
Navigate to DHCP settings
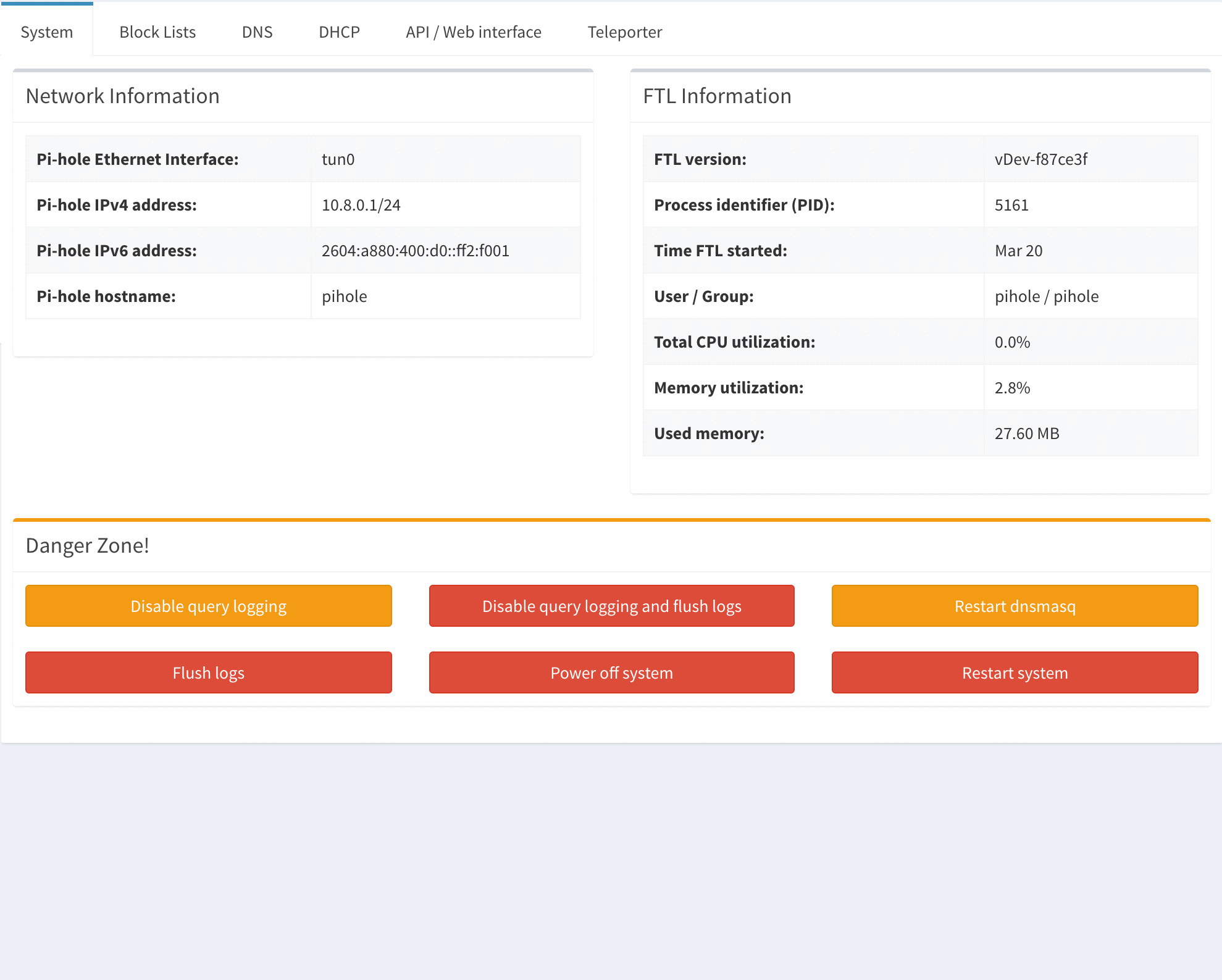(339, 31)
